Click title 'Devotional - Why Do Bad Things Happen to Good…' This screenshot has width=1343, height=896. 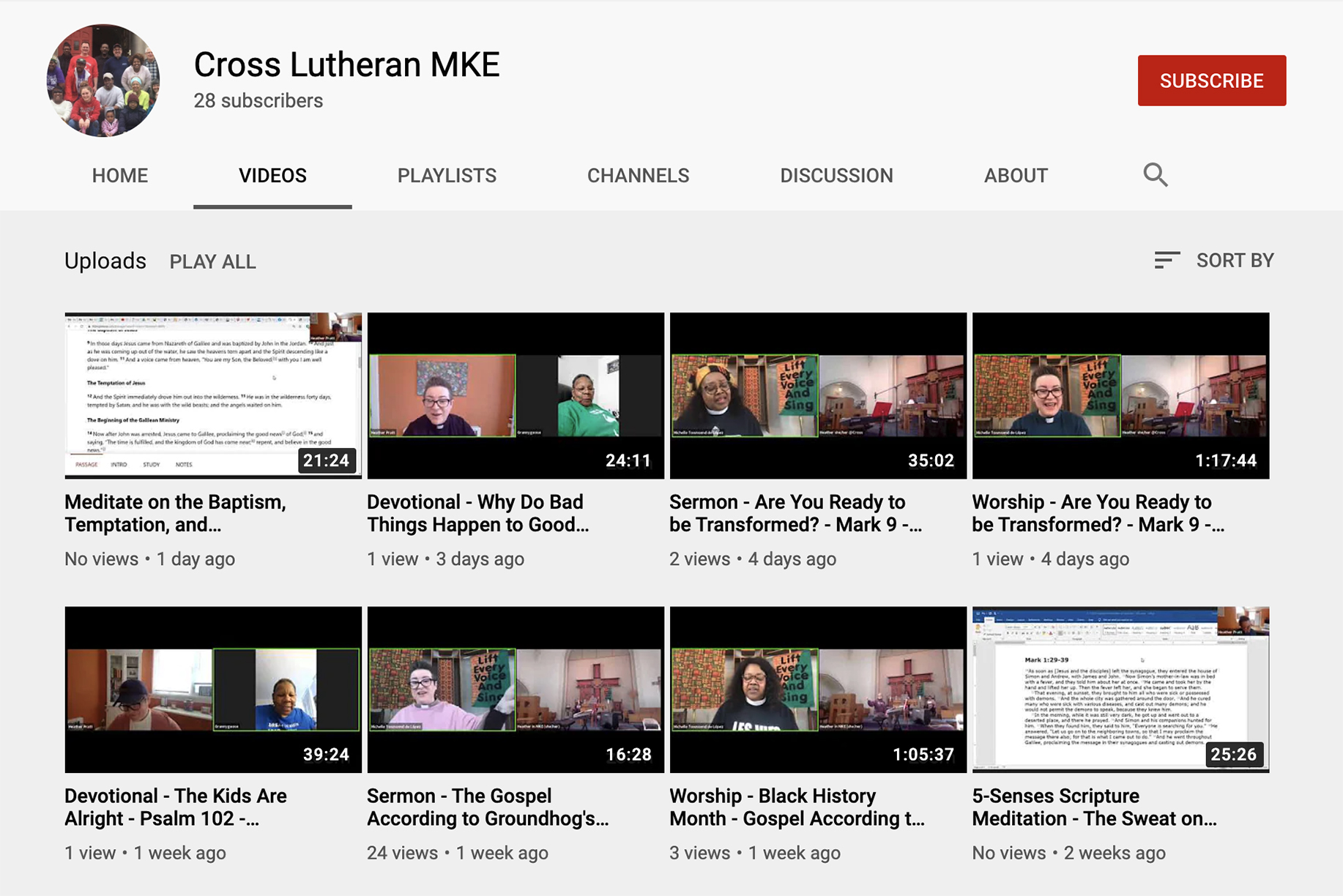click(x=477, y=513)
